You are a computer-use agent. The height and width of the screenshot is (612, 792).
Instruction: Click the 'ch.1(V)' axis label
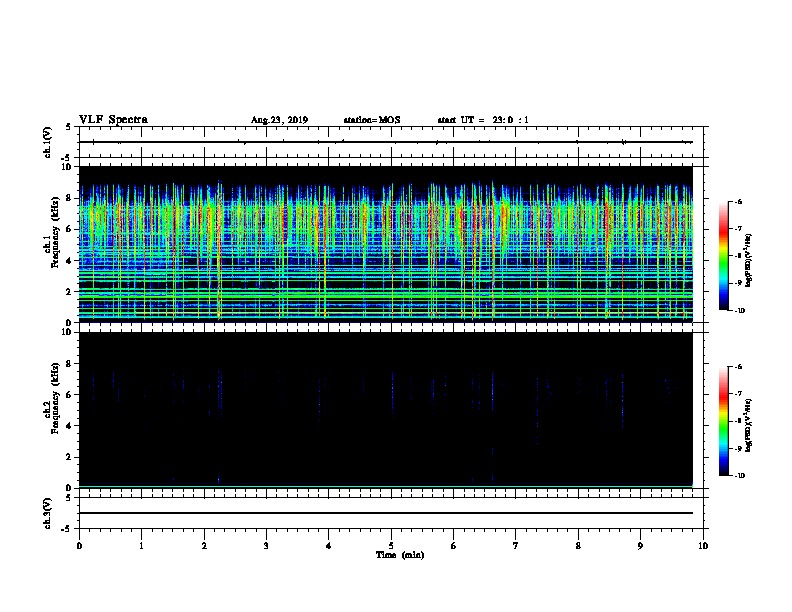point(47,142)
